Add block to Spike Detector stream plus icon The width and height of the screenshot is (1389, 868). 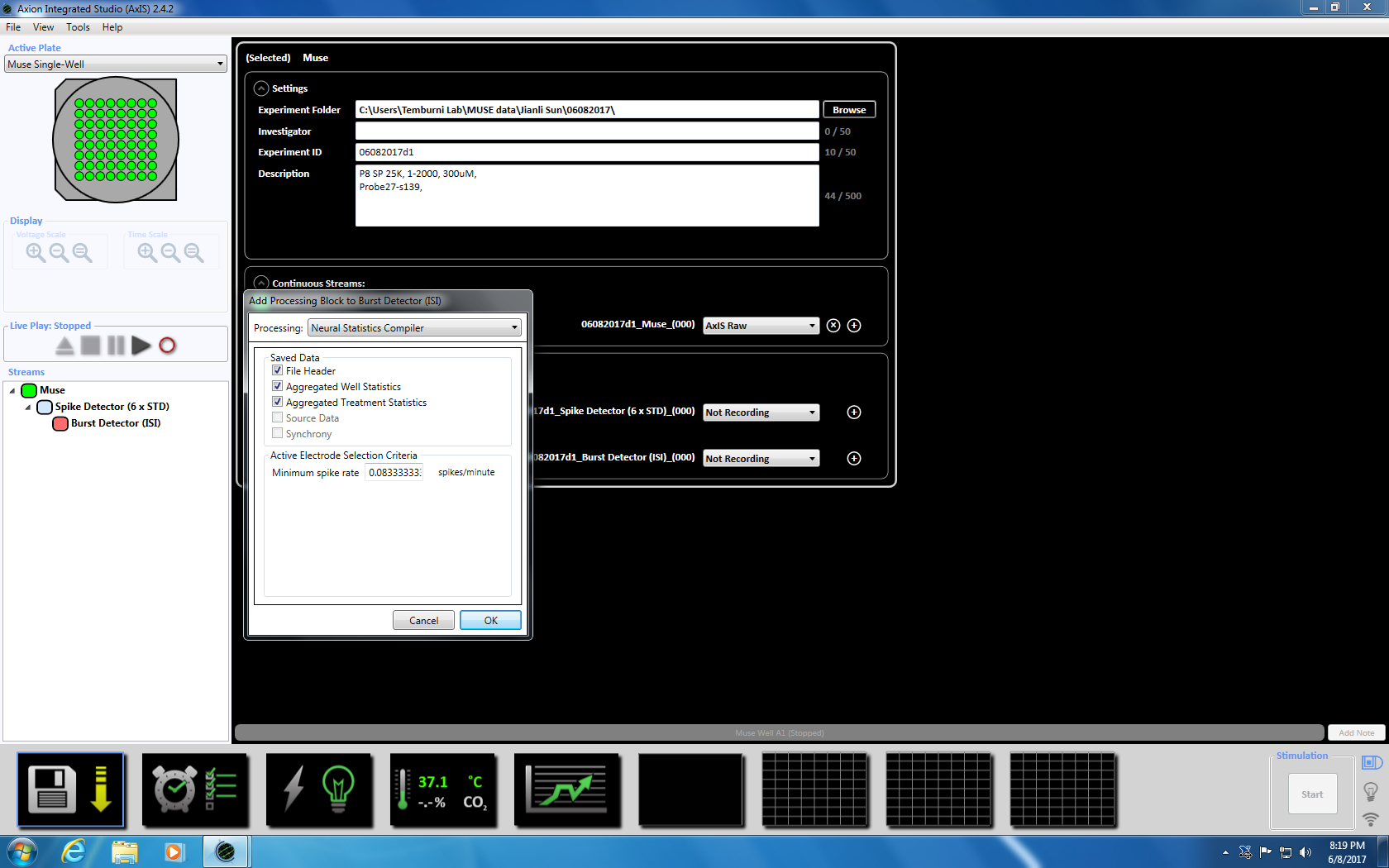coord(854,413)
